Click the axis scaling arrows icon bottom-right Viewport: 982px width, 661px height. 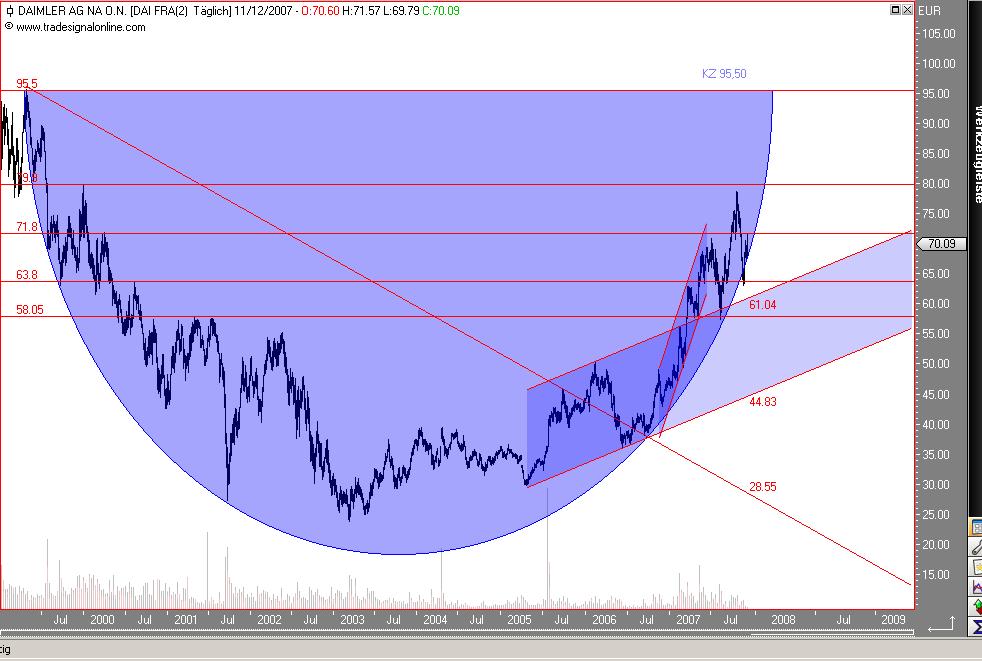pyautogui.click(x=943, y=625)
